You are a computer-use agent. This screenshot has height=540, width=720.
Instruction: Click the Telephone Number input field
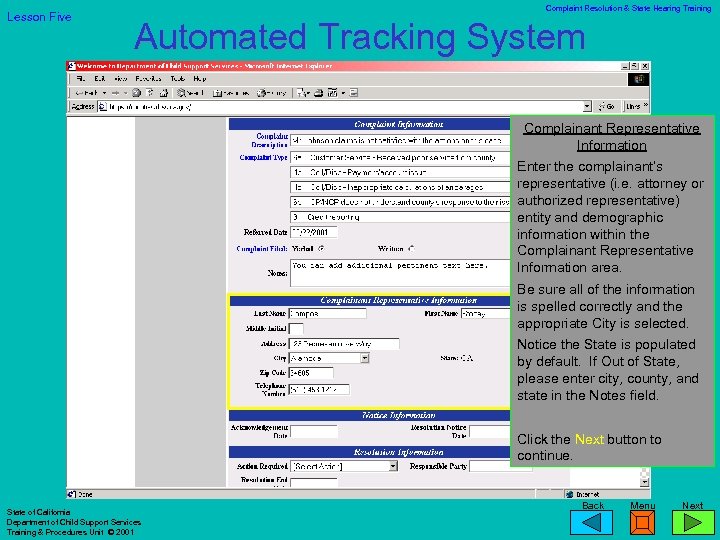[319, 390]
